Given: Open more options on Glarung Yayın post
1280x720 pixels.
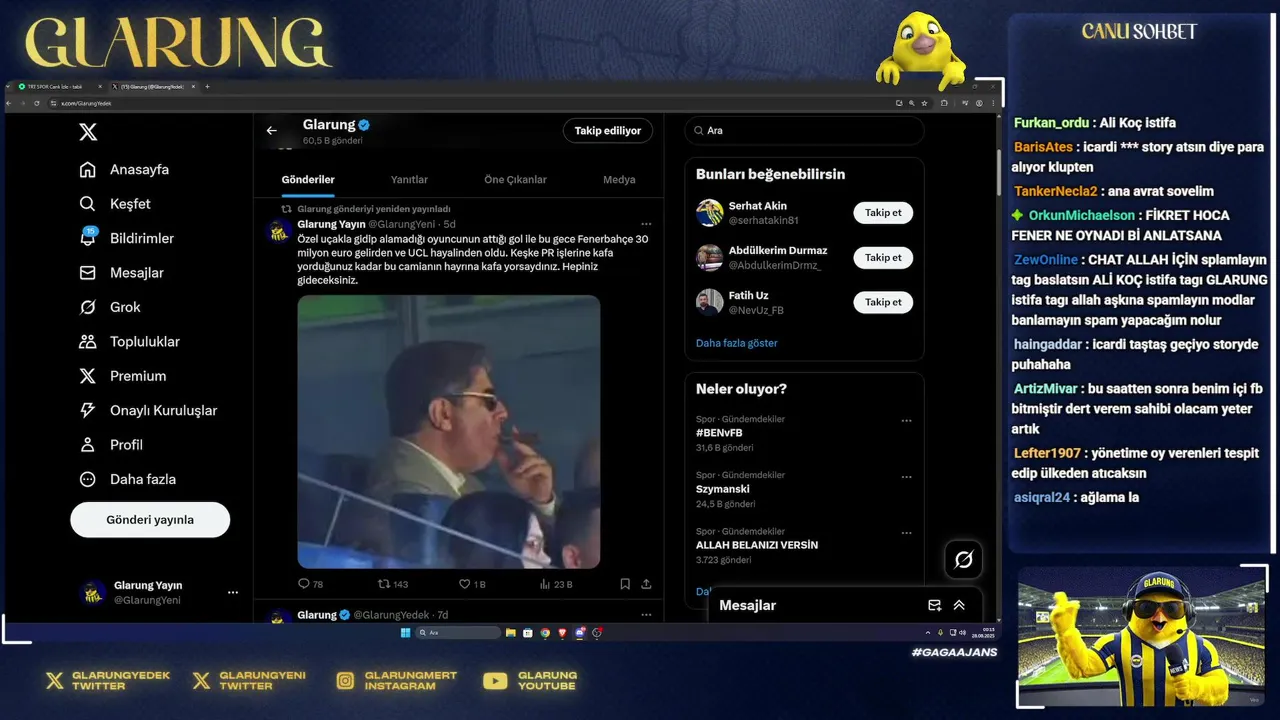Looking at the screenshot, I should click(x=646, y=224).
